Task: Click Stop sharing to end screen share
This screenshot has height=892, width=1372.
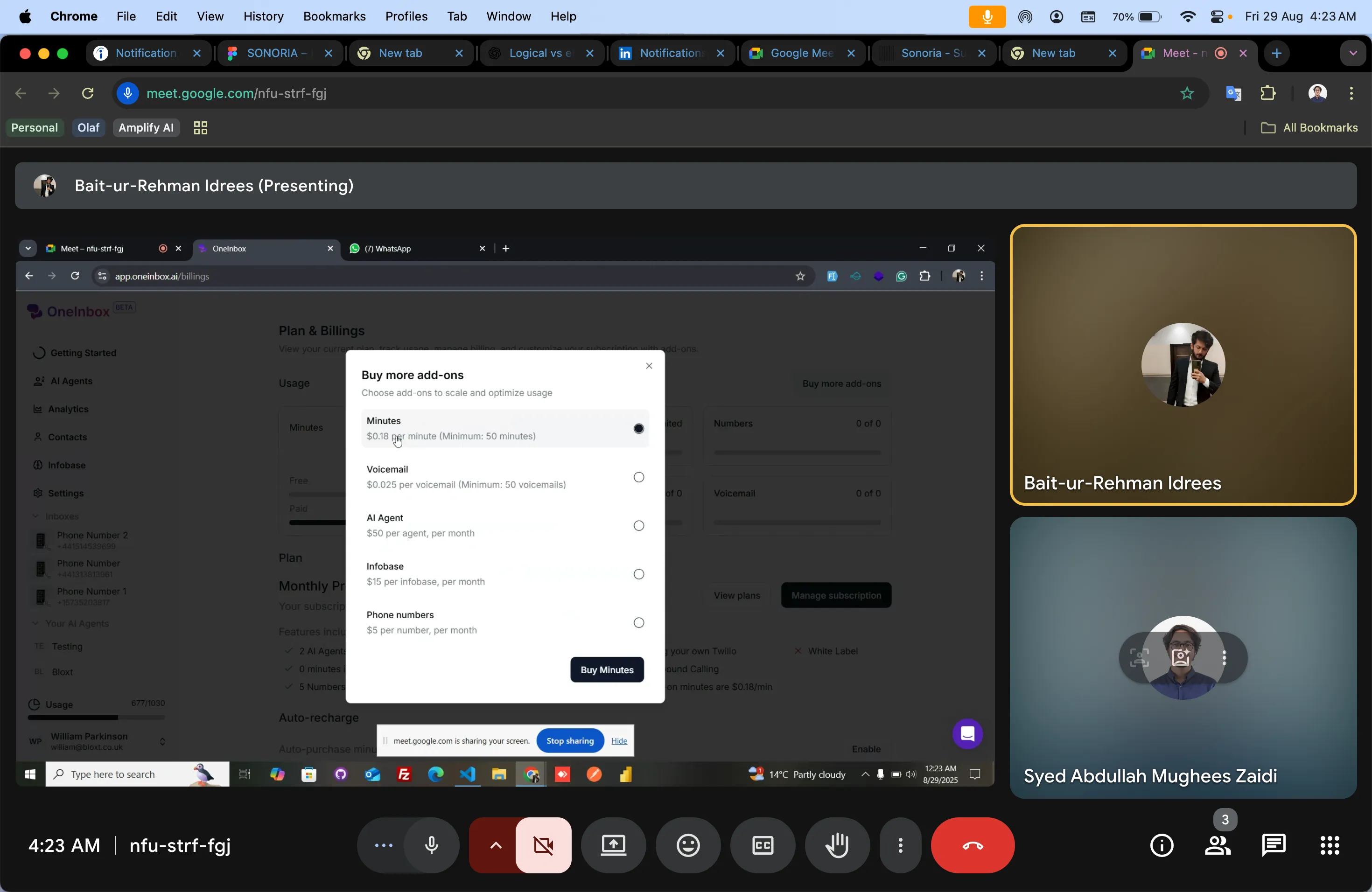Action: click(569, 740)
